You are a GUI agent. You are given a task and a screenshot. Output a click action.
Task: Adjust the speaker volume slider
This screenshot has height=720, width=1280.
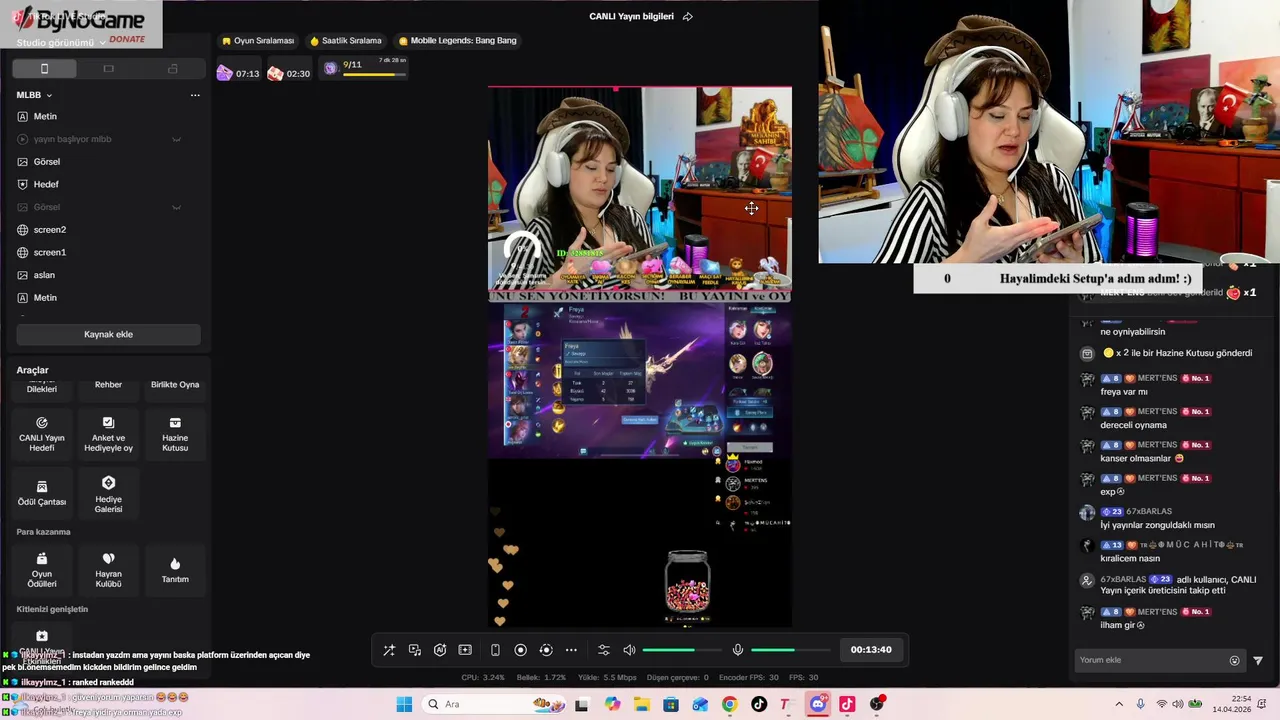[x=682, y=650]
